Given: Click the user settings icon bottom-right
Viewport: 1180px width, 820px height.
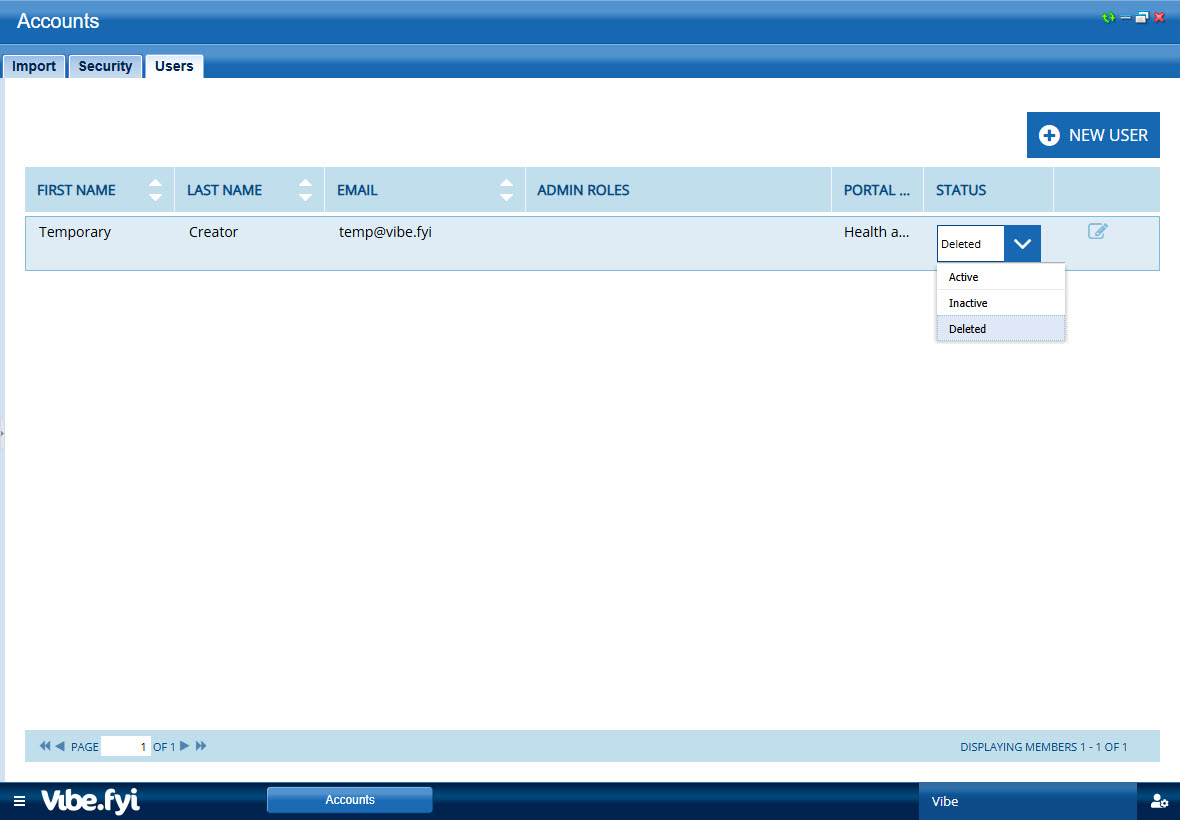Looking at the screenshot, I should click(1159, 801).
